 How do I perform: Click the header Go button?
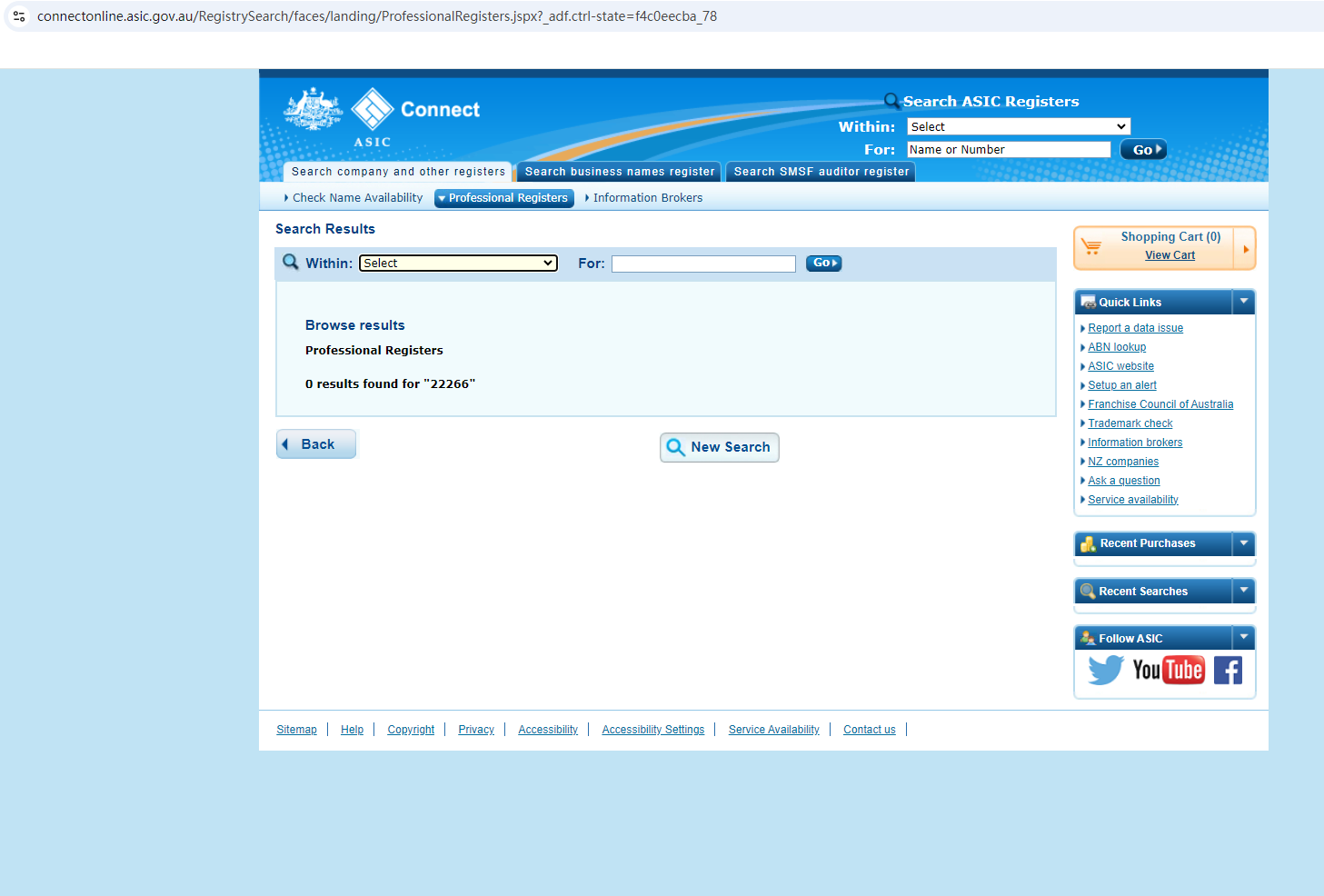point(1143,150)
